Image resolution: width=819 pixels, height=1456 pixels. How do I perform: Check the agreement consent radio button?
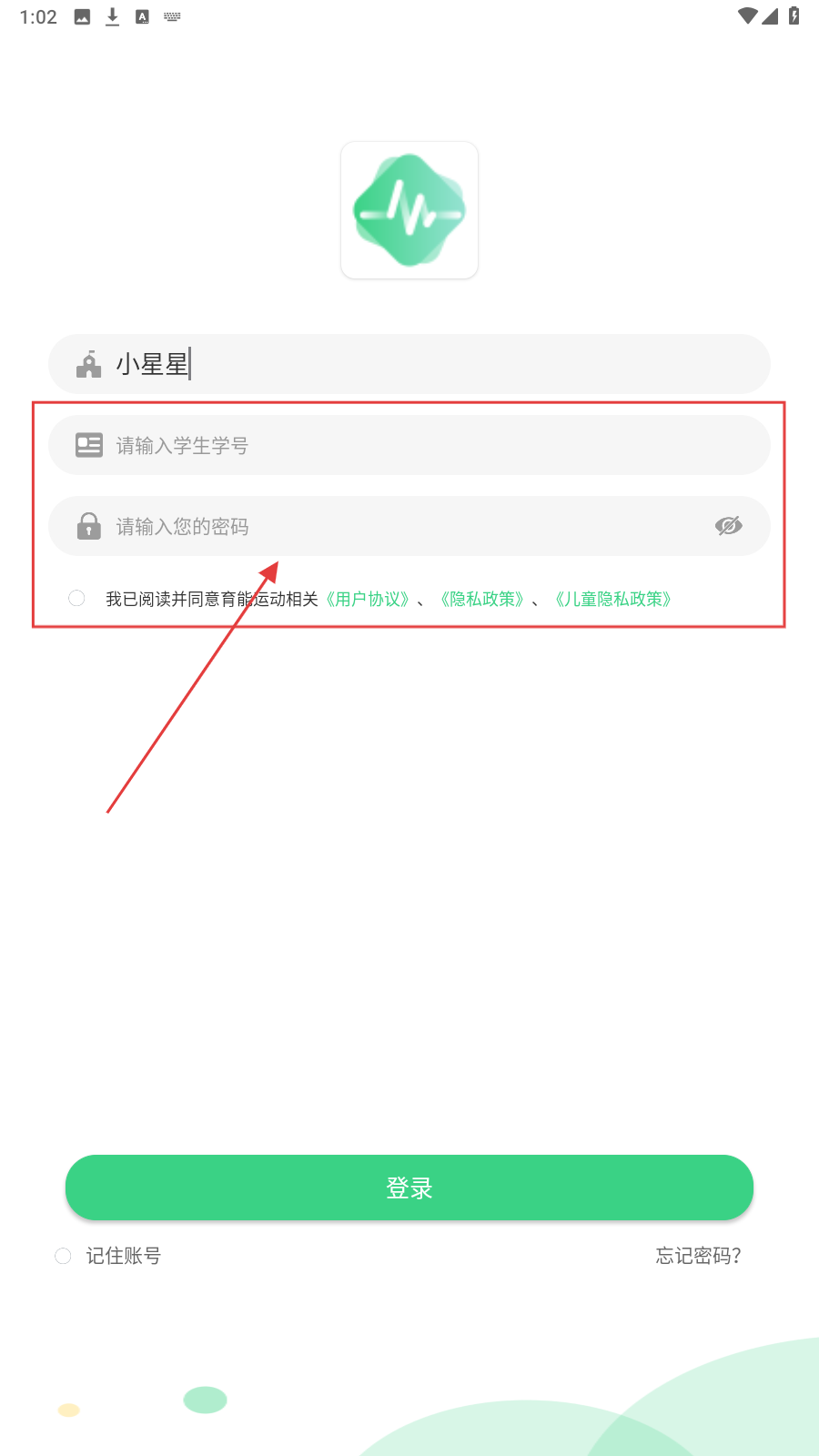(76, 598)
